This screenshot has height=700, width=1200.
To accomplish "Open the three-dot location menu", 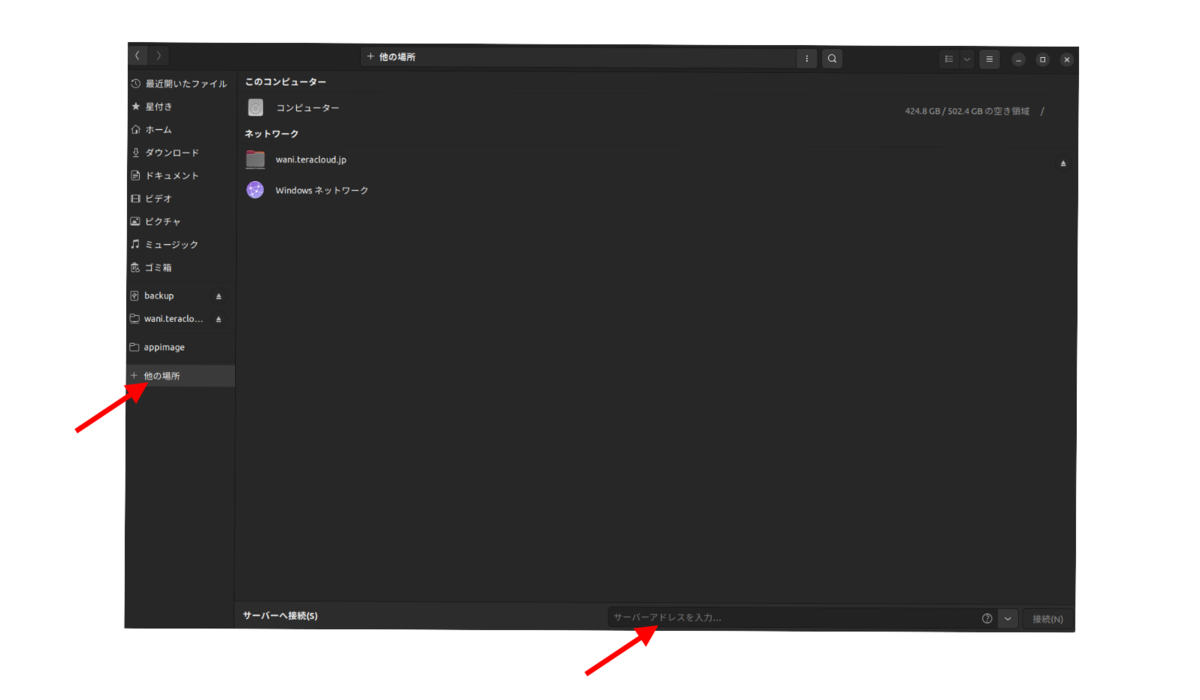I will coord(807,59).
